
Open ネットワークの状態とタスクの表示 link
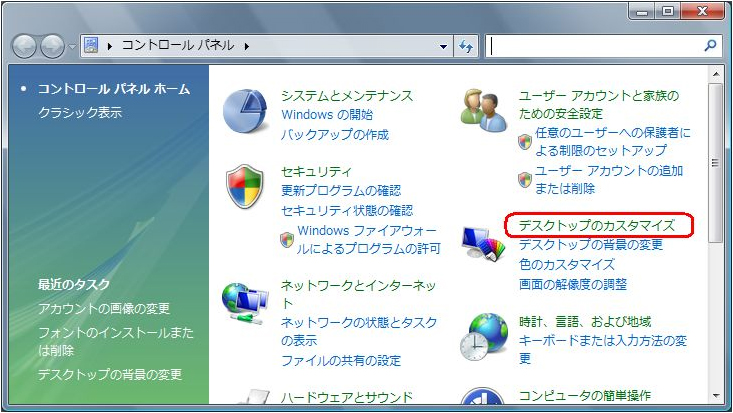[x=359, y=332]
